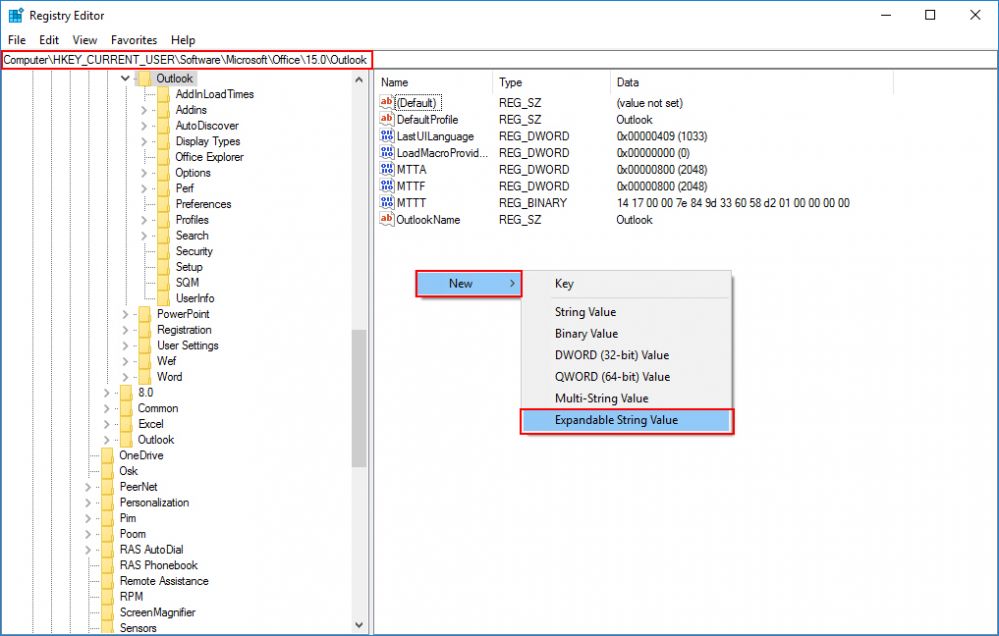Select the RAS Phonebook folder icon
The image size is (999, 636).
108,565
